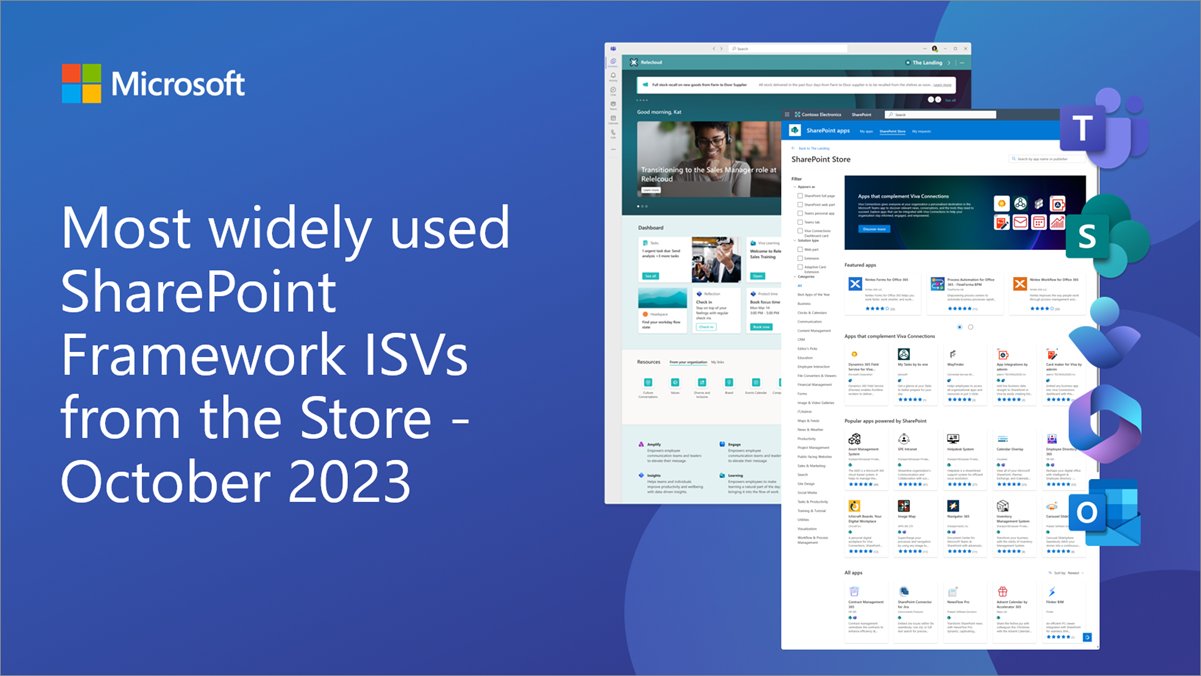This screenshot has width=1201, height=676.
Task: Open the Advent Calendar by Accelerator 365 icon
Action: (1001, 592)
